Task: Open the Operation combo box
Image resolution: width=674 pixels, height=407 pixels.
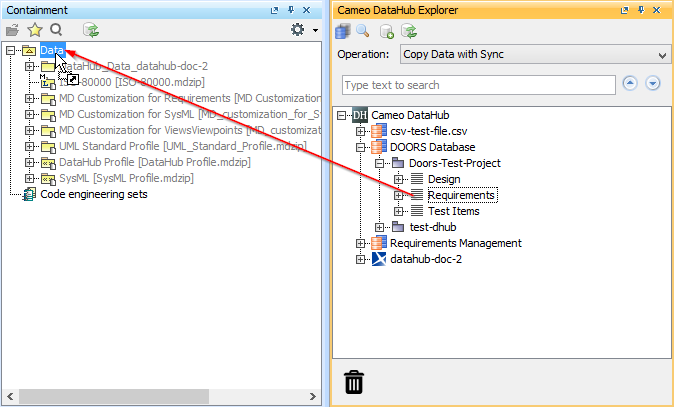Action: 535,54
